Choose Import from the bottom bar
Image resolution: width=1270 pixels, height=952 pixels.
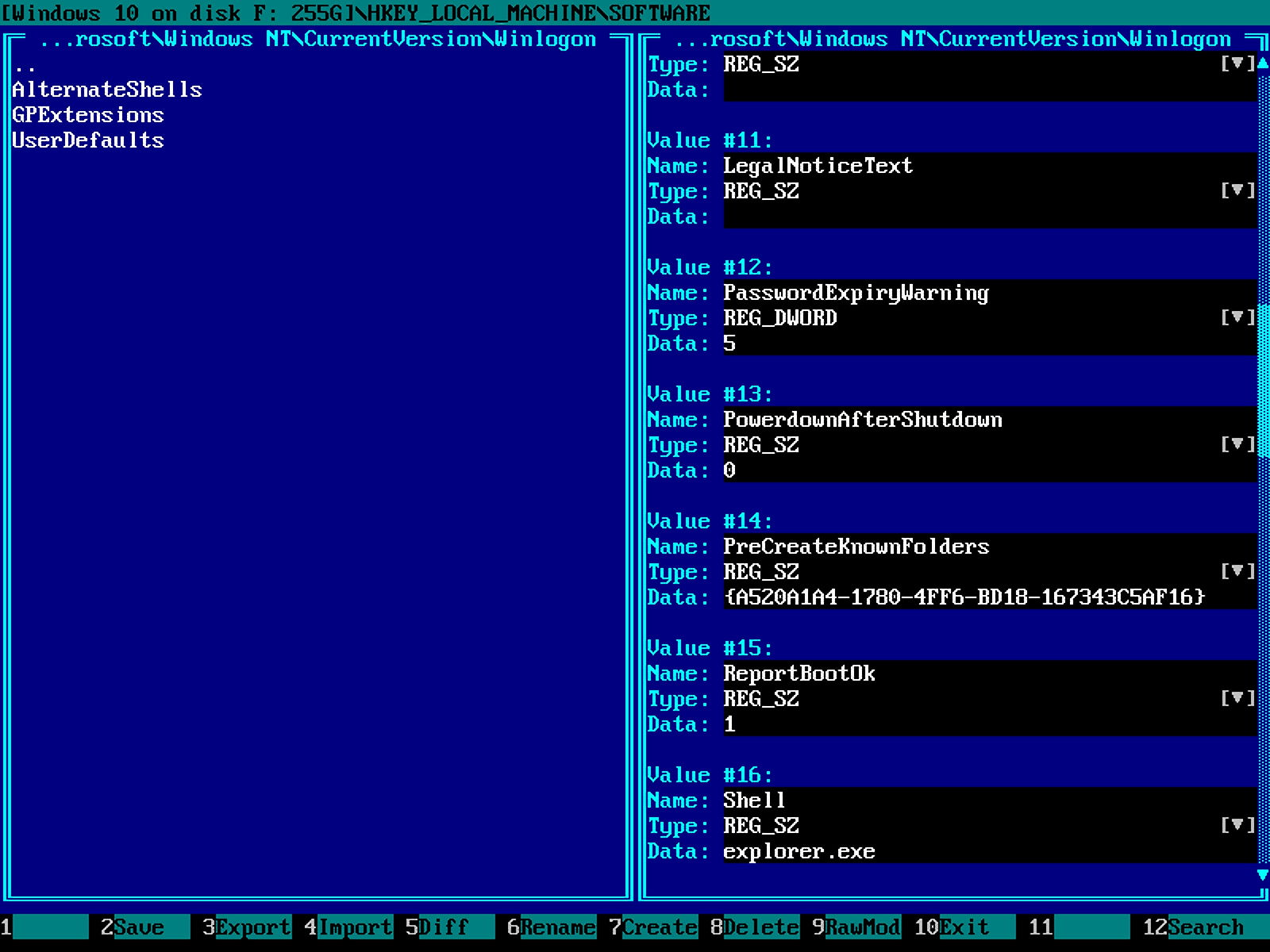click(x=354, y=927)
